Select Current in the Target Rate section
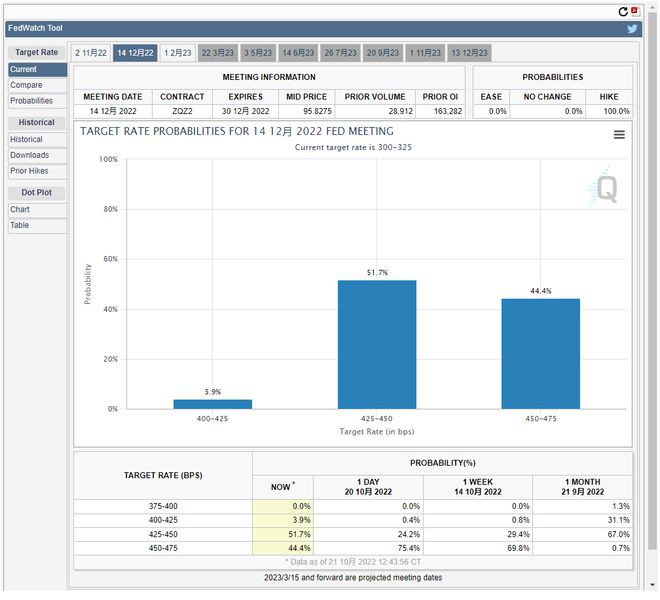 click(x=25, y=70)
